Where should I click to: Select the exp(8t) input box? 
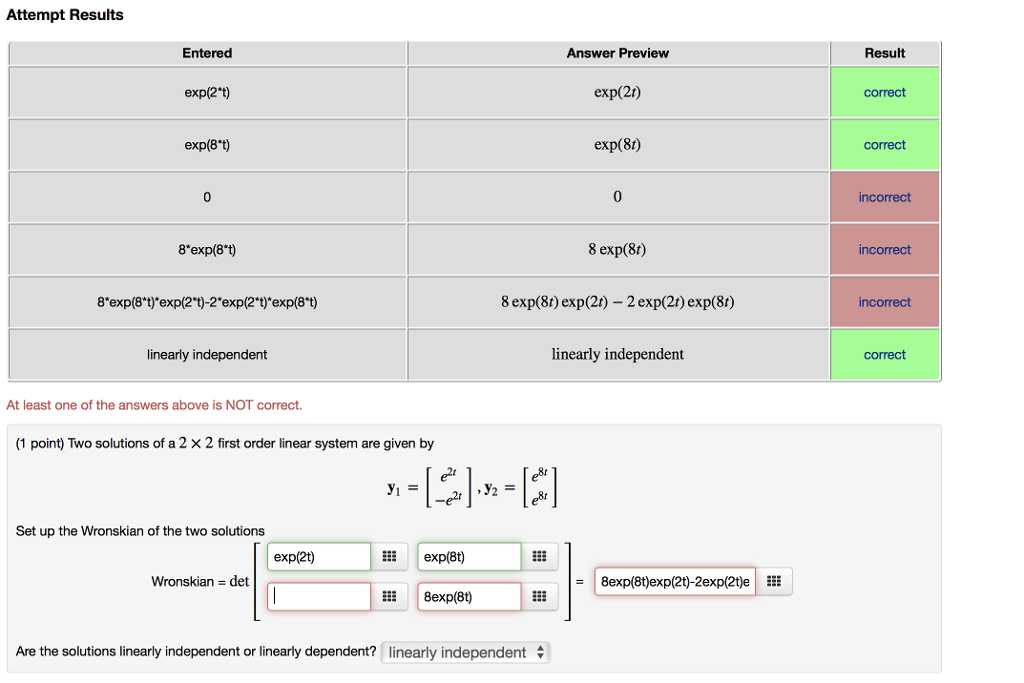pos(468,556)
